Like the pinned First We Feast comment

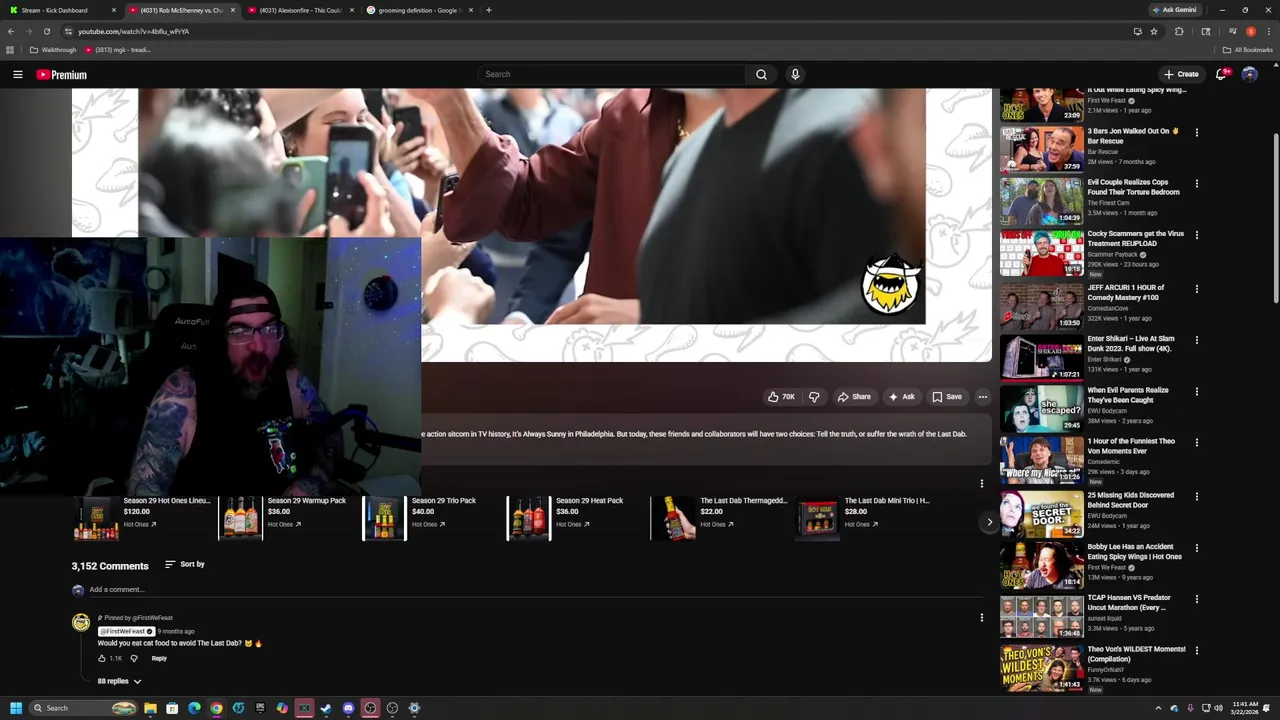tap(102, 658)
